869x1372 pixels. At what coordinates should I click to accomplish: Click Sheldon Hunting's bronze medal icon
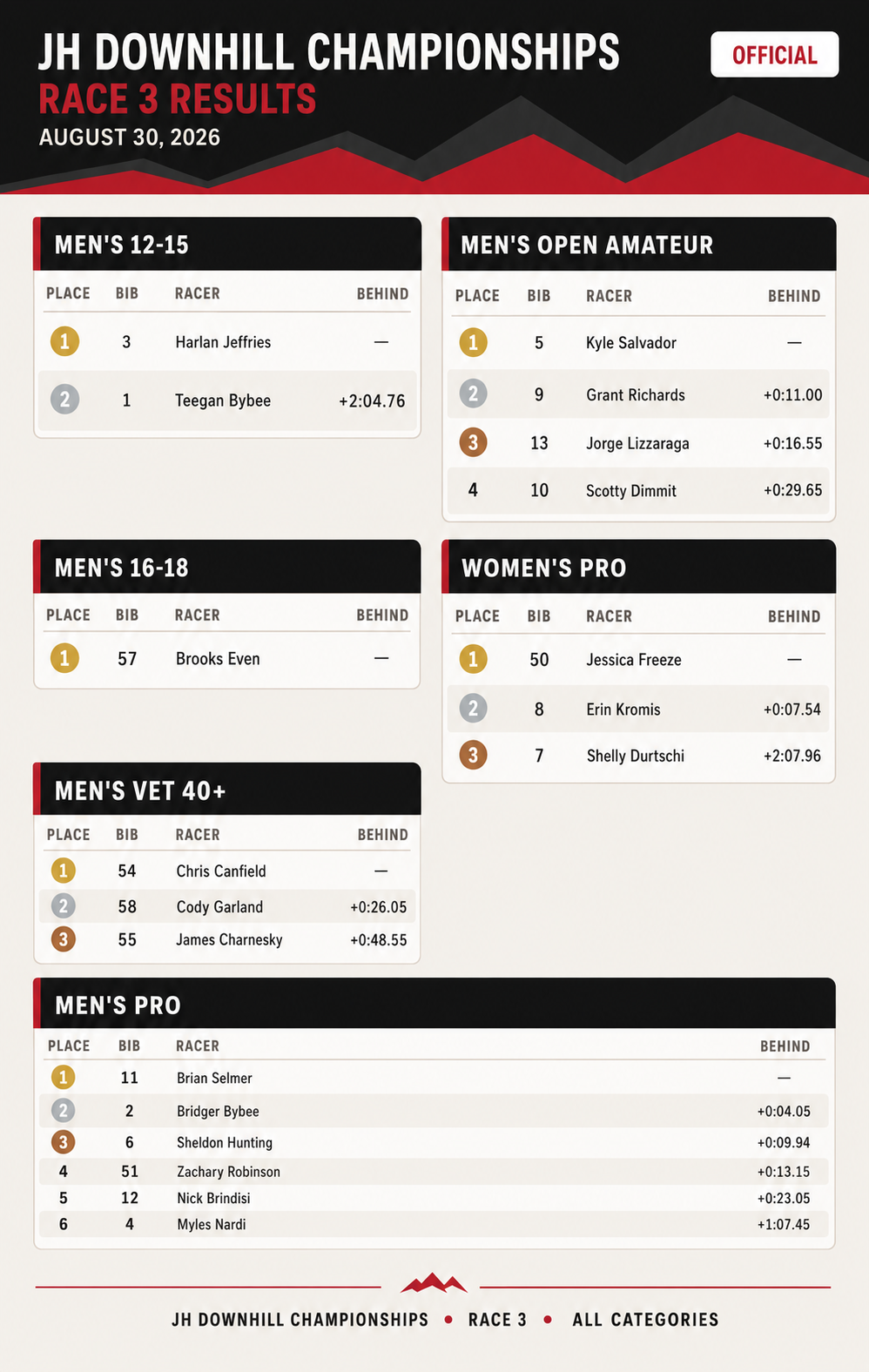pyautogui.click(x=63, y=1142)
